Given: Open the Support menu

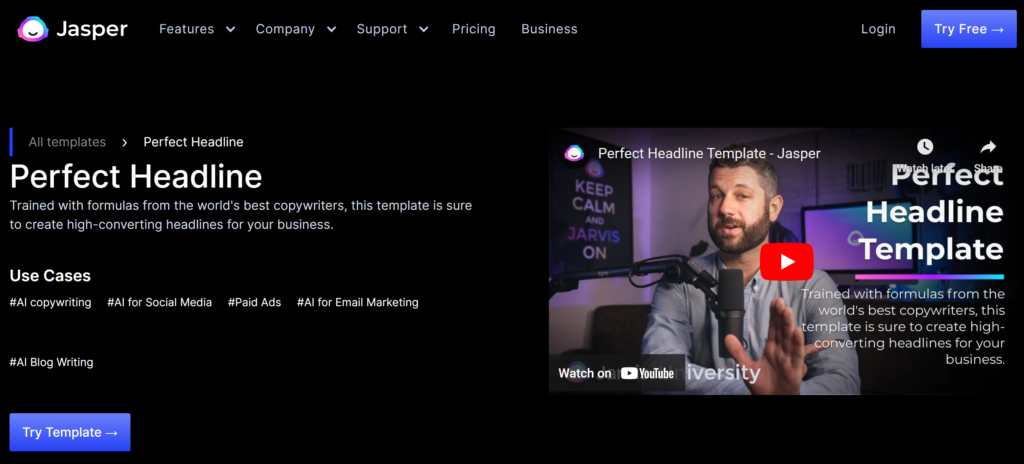Looking at the screenshot, I should point(382,29).
